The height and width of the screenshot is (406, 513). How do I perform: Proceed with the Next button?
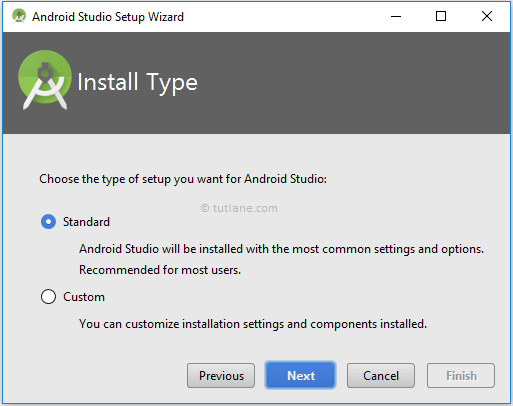click(x=301, y=376)
